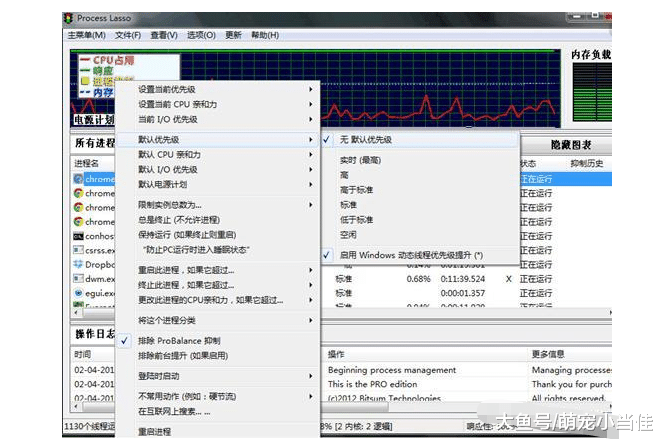Click 'This is the PRO edition' entry
This screenshot has height=444, width=663.
coord(373,384)
